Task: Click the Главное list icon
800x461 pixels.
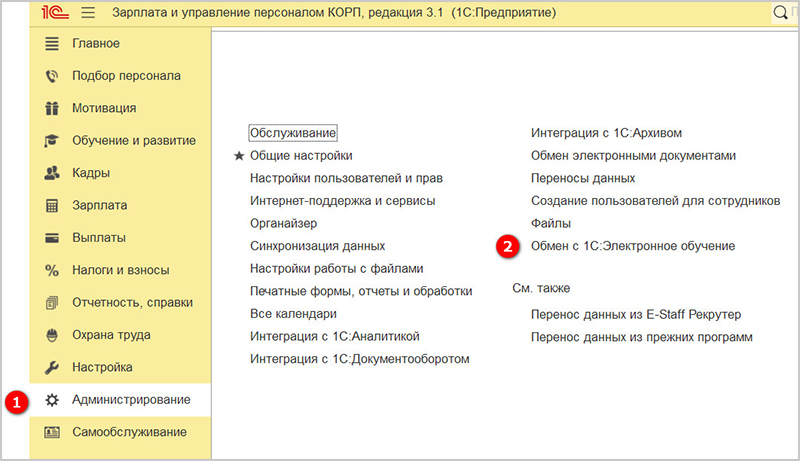Action: (52, 43)
